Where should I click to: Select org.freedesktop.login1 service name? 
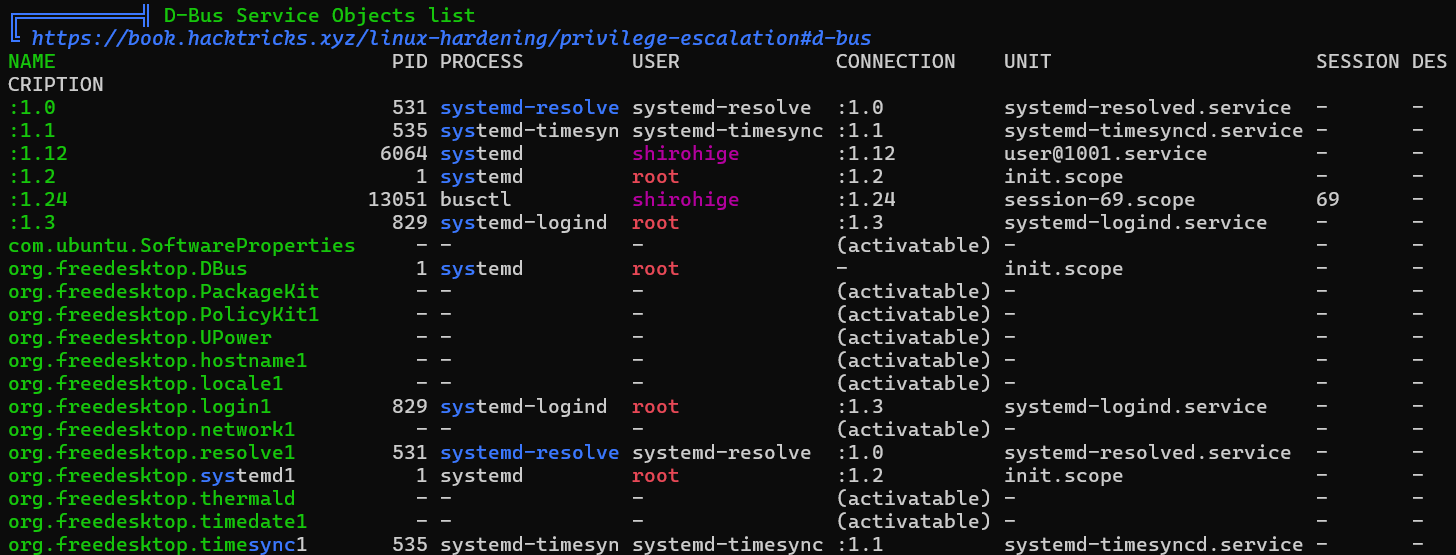tap(140, 406)
